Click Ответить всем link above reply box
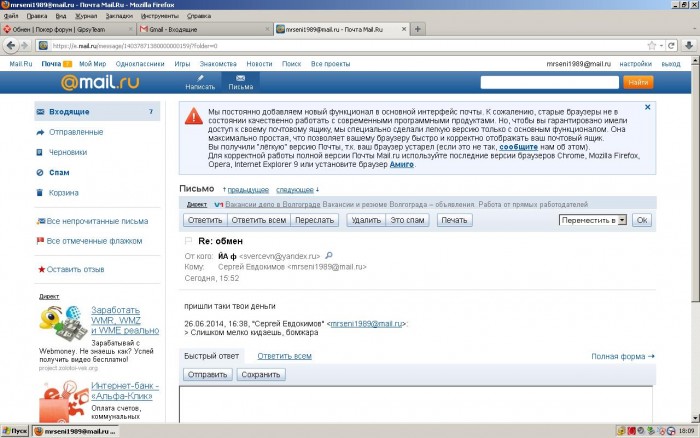The image size is (700, 438). coord(284,356)
